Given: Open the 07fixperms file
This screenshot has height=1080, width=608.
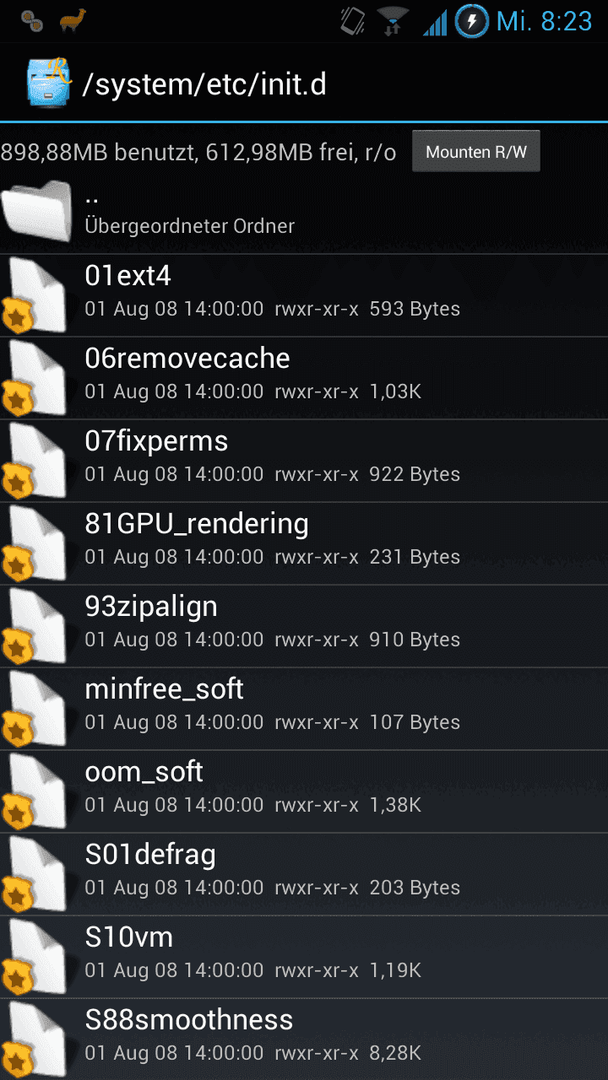Looking at the screenshot, I should [304, 461].
